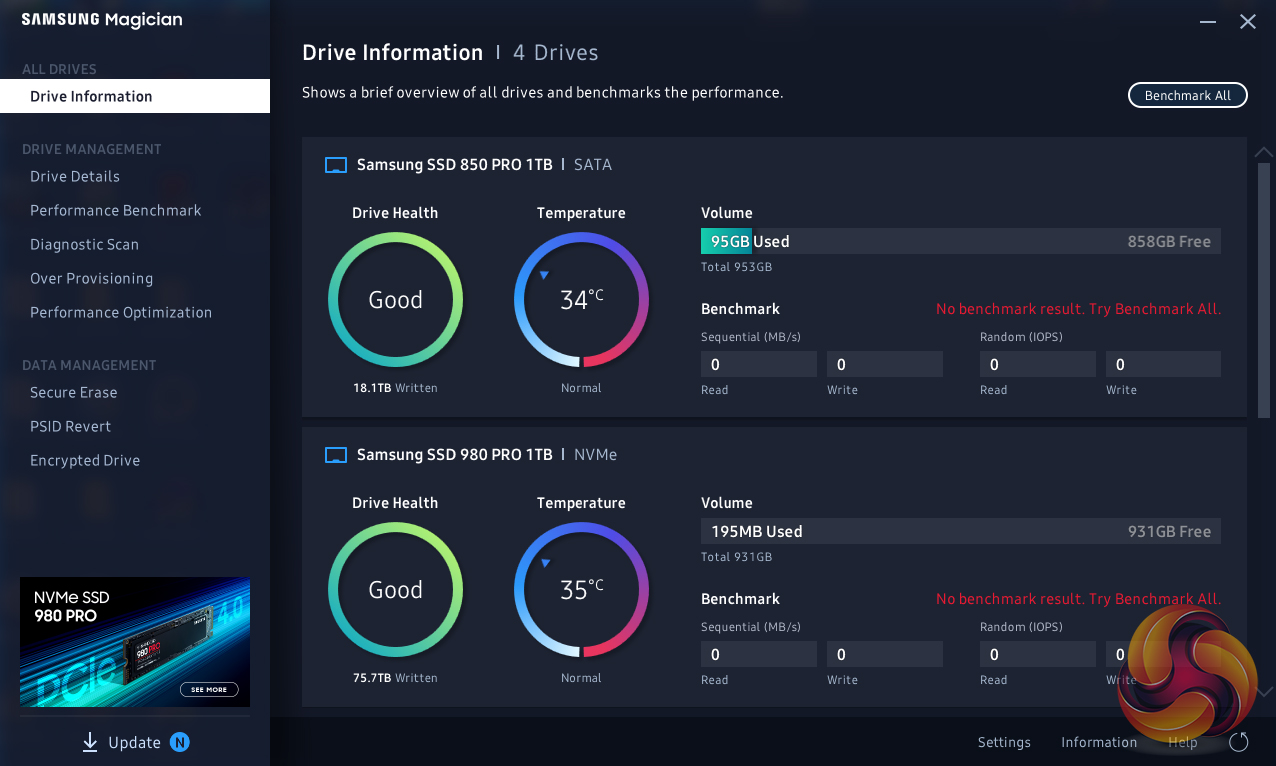Select Secure Erase under Data Management
The height and width of the screenshot is (766, 1276).
74,393
